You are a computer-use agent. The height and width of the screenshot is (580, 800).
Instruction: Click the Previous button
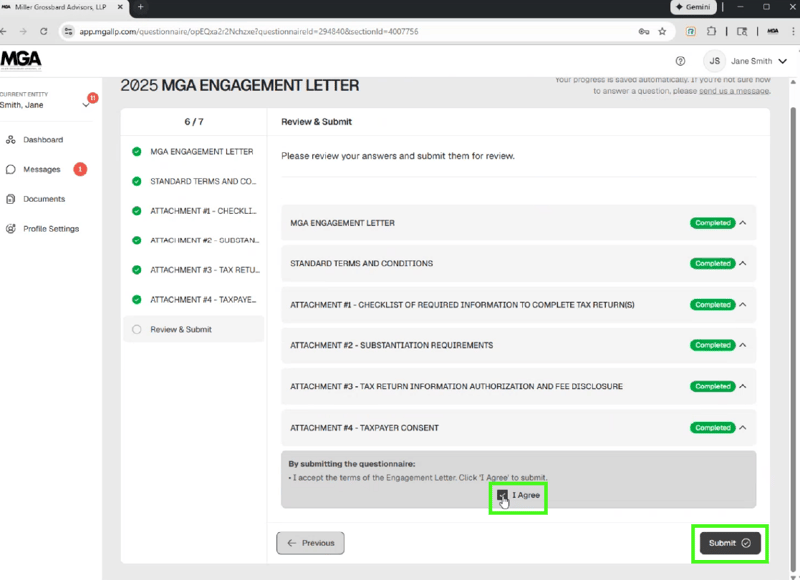click(x=310, y=543)
